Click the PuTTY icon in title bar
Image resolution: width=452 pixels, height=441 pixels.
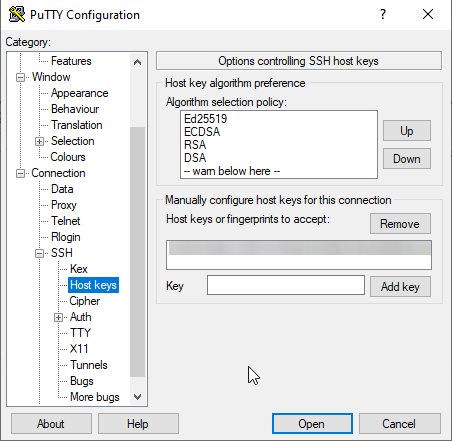[x=17, y=14]
